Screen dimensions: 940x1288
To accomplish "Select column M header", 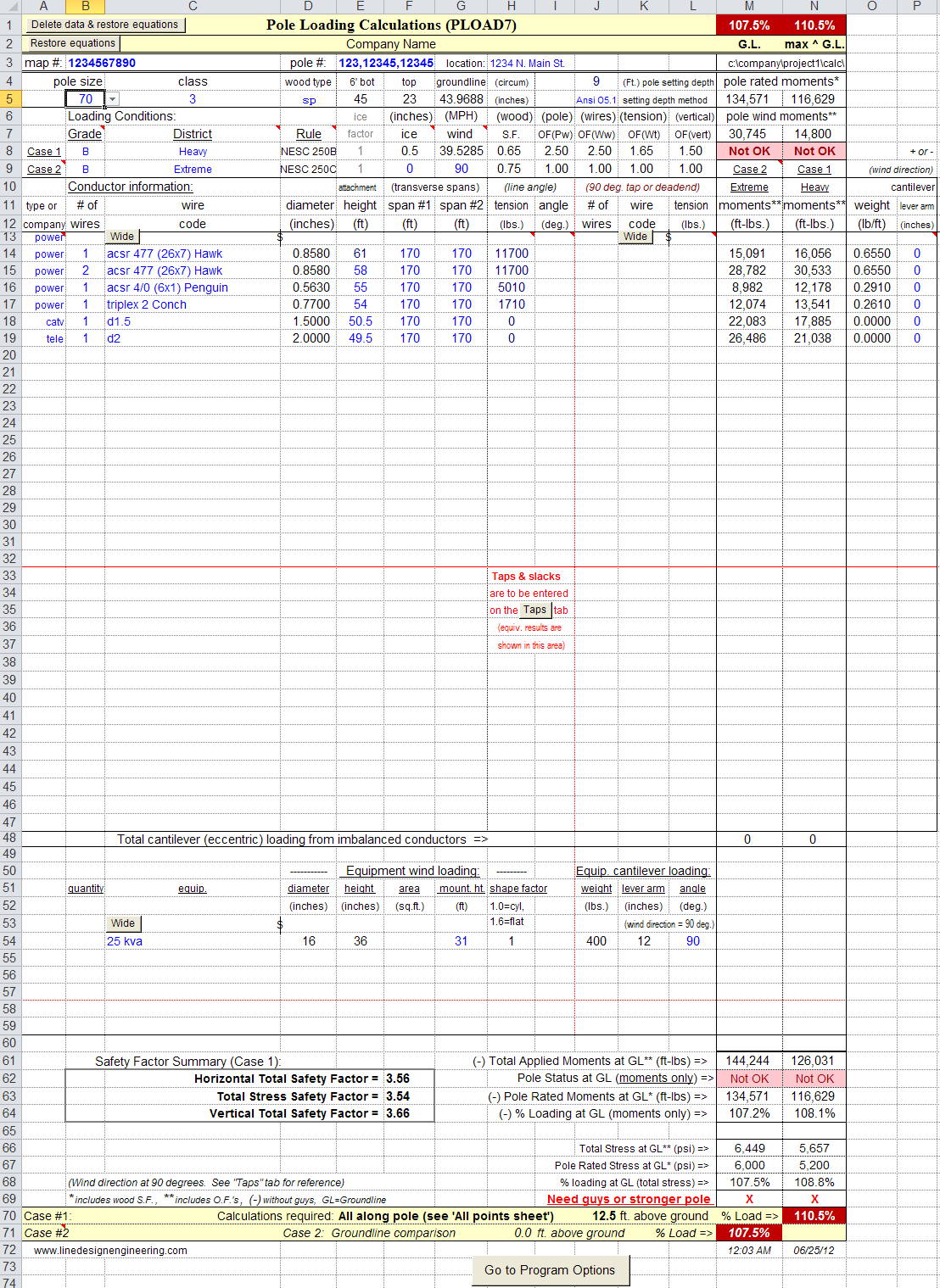I will point(748,6).
